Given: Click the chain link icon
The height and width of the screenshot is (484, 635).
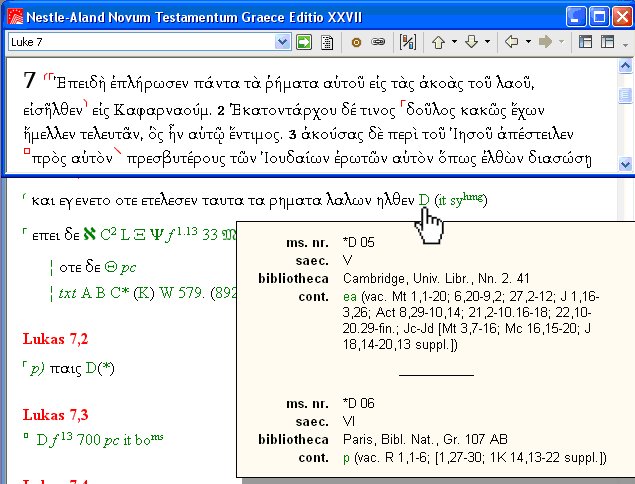Looking at the screenshot, I should (378, 42).
